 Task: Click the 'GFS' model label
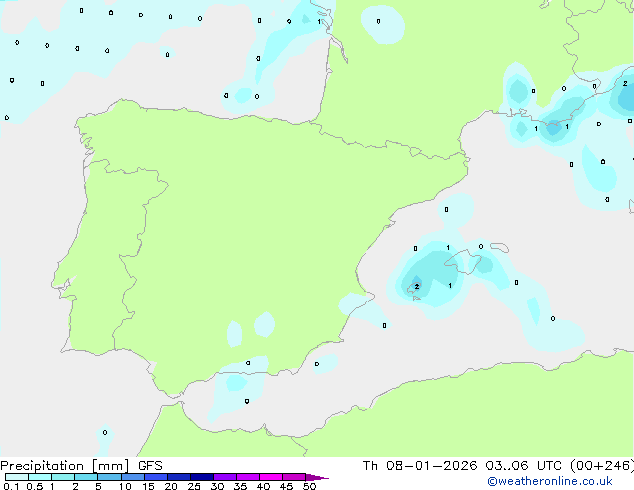[150, 466]
